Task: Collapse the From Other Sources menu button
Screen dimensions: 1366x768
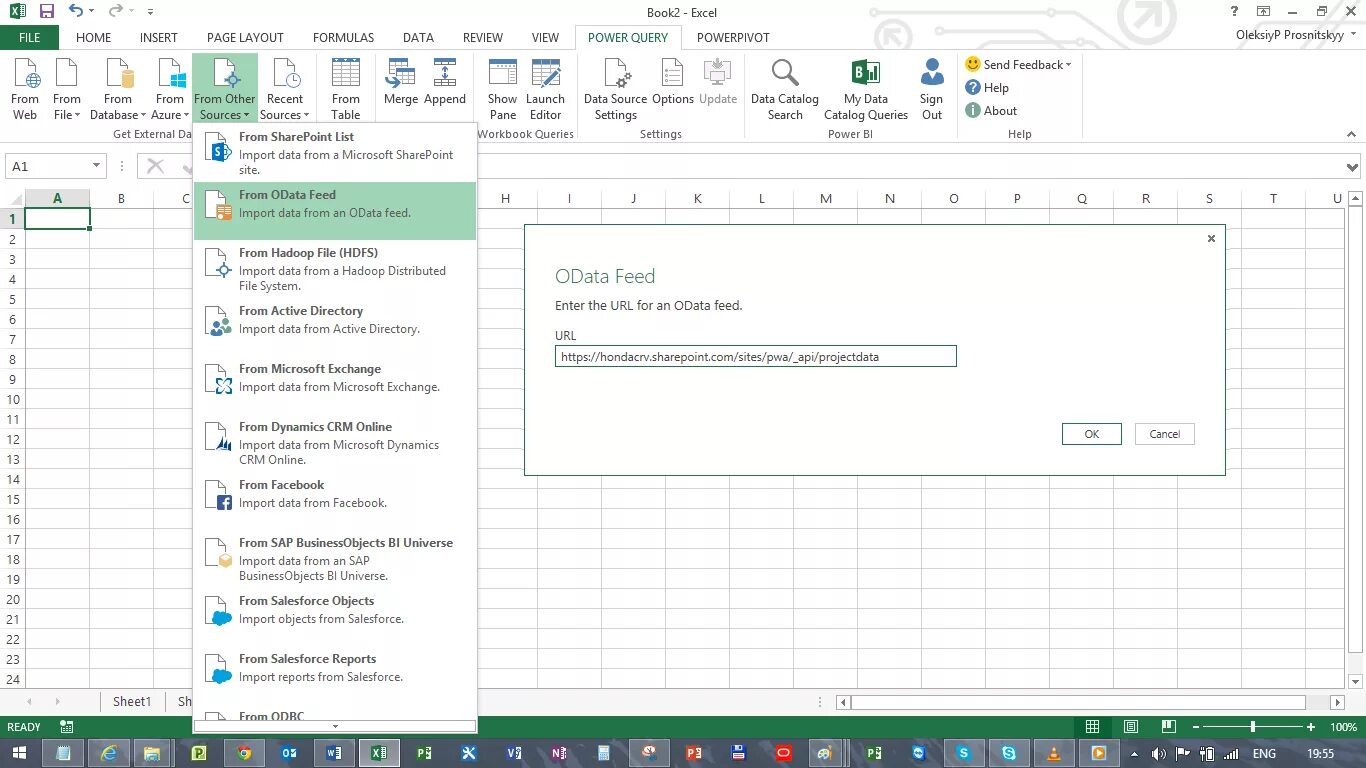Action: click(225, 89)
